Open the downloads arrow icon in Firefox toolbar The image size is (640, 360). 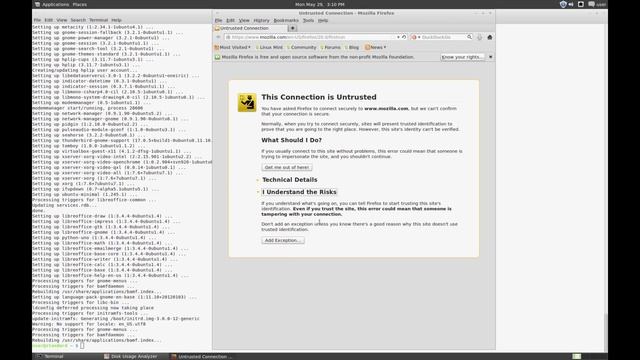pyautogui.click(x=480, y=37)
